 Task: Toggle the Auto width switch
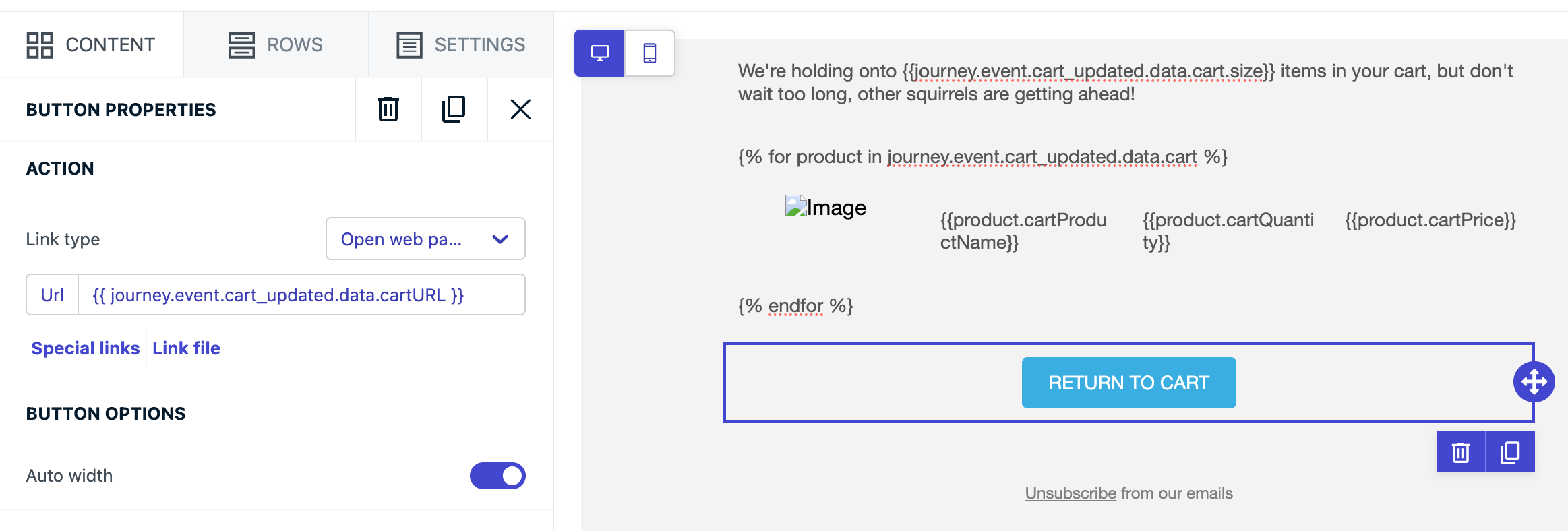(497, 476)
